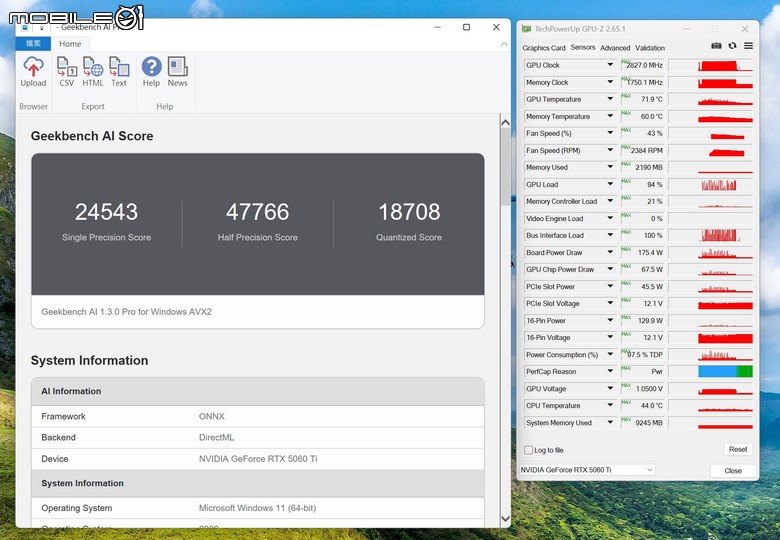Export results as Text
Viewport: 780px width, 540px height.
tap(119, 72)
